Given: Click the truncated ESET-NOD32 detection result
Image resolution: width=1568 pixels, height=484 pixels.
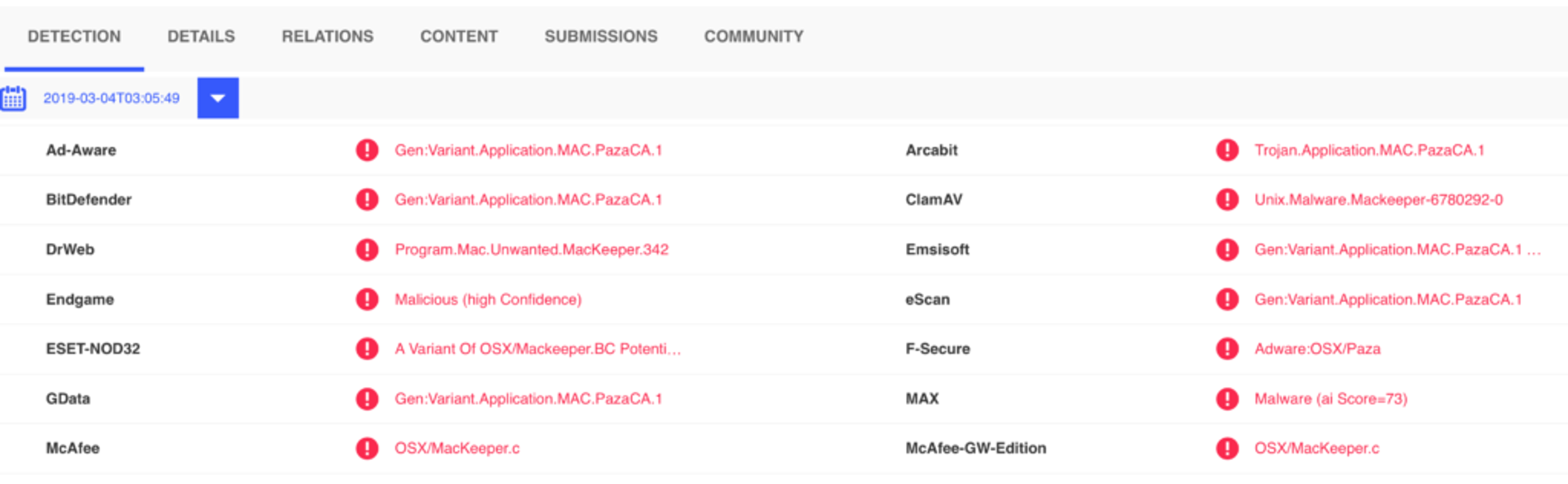Looking at the screenshot, I should point(538,349).
